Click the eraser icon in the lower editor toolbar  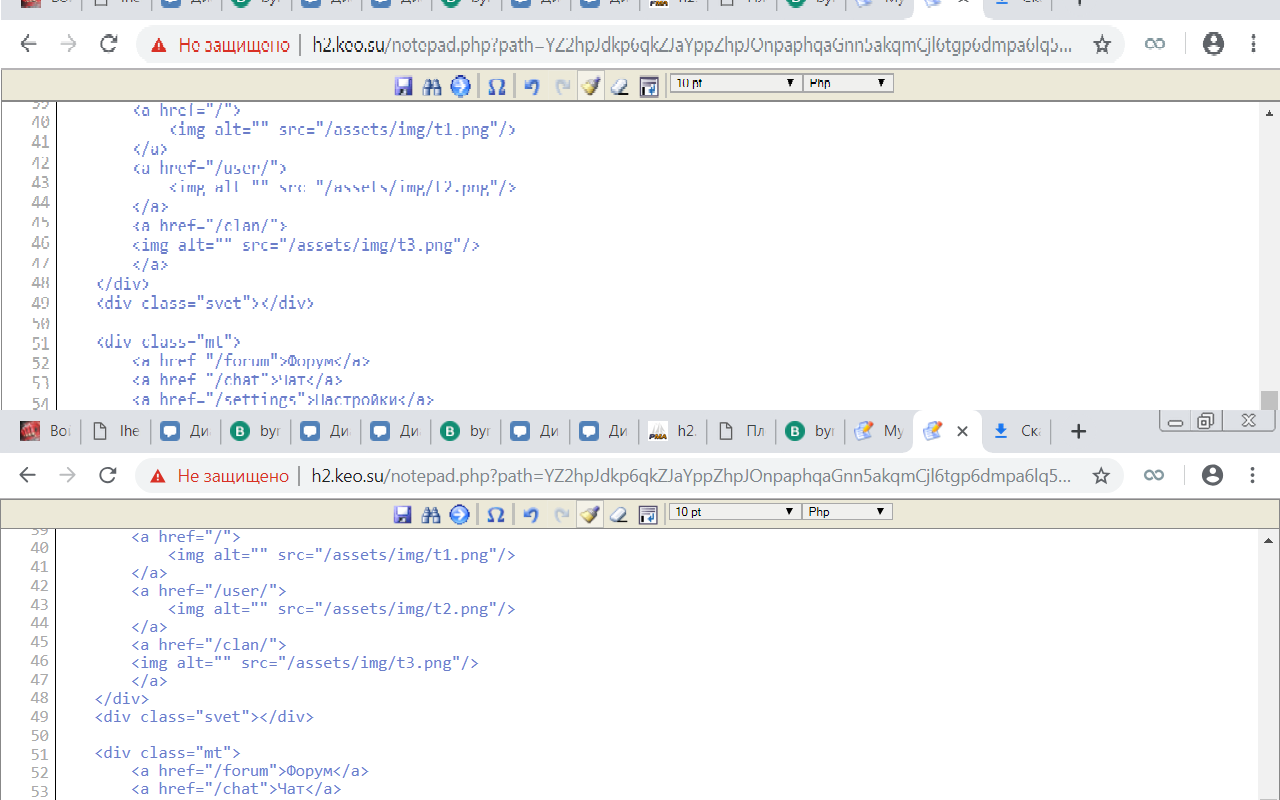pyautogui.click(x=618, y=514)
